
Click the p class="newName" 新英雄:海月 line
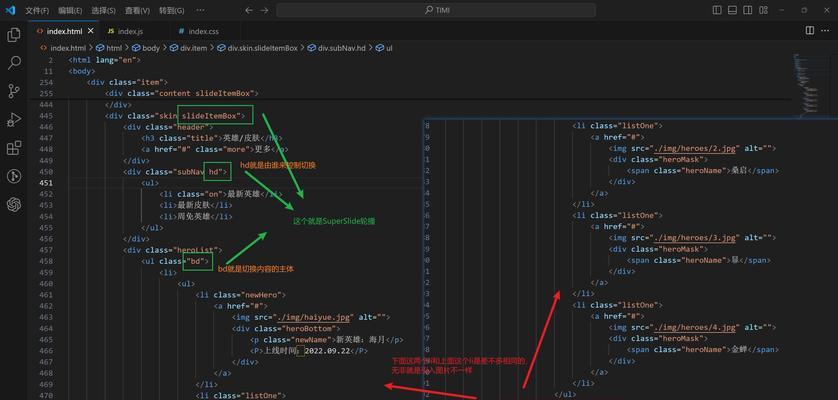327,340
